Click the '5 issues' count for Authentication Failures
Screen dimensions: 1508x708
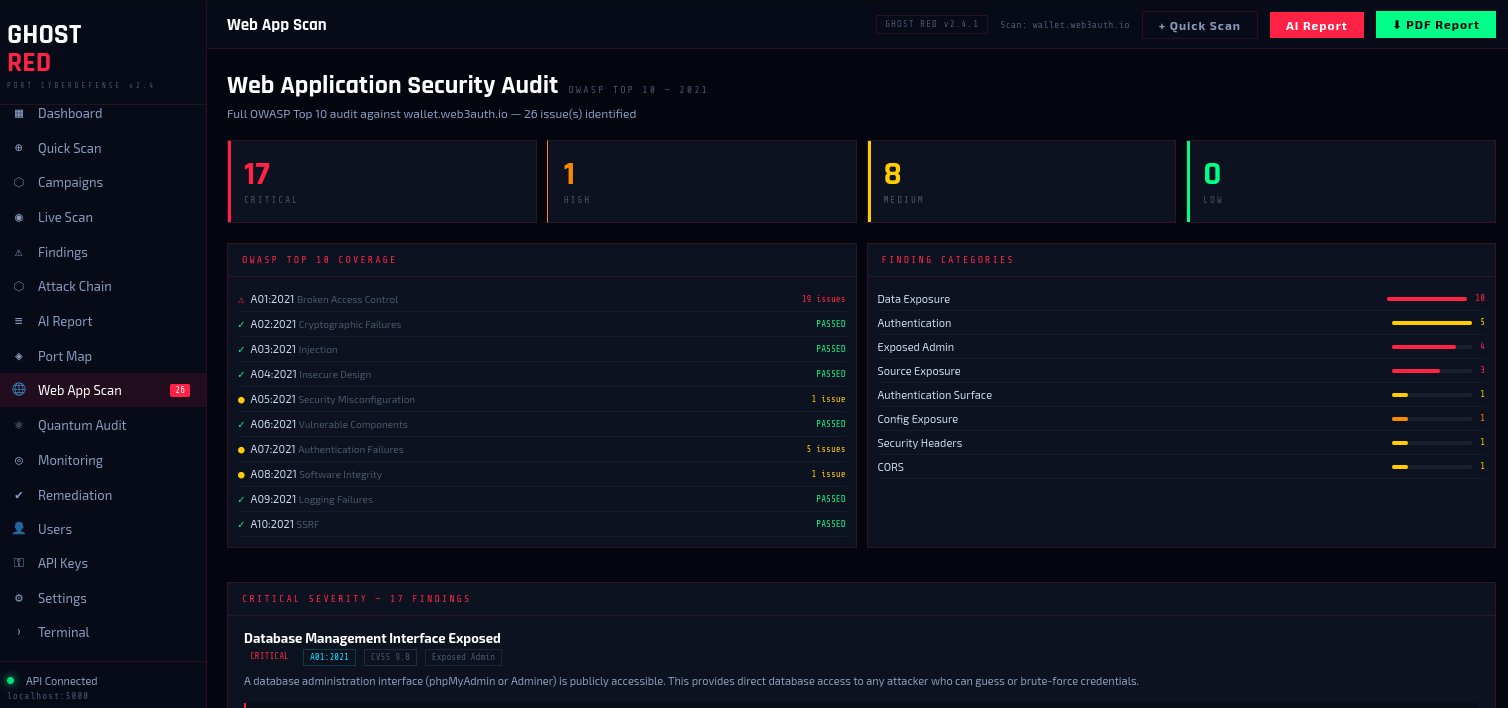click(826, 449)
